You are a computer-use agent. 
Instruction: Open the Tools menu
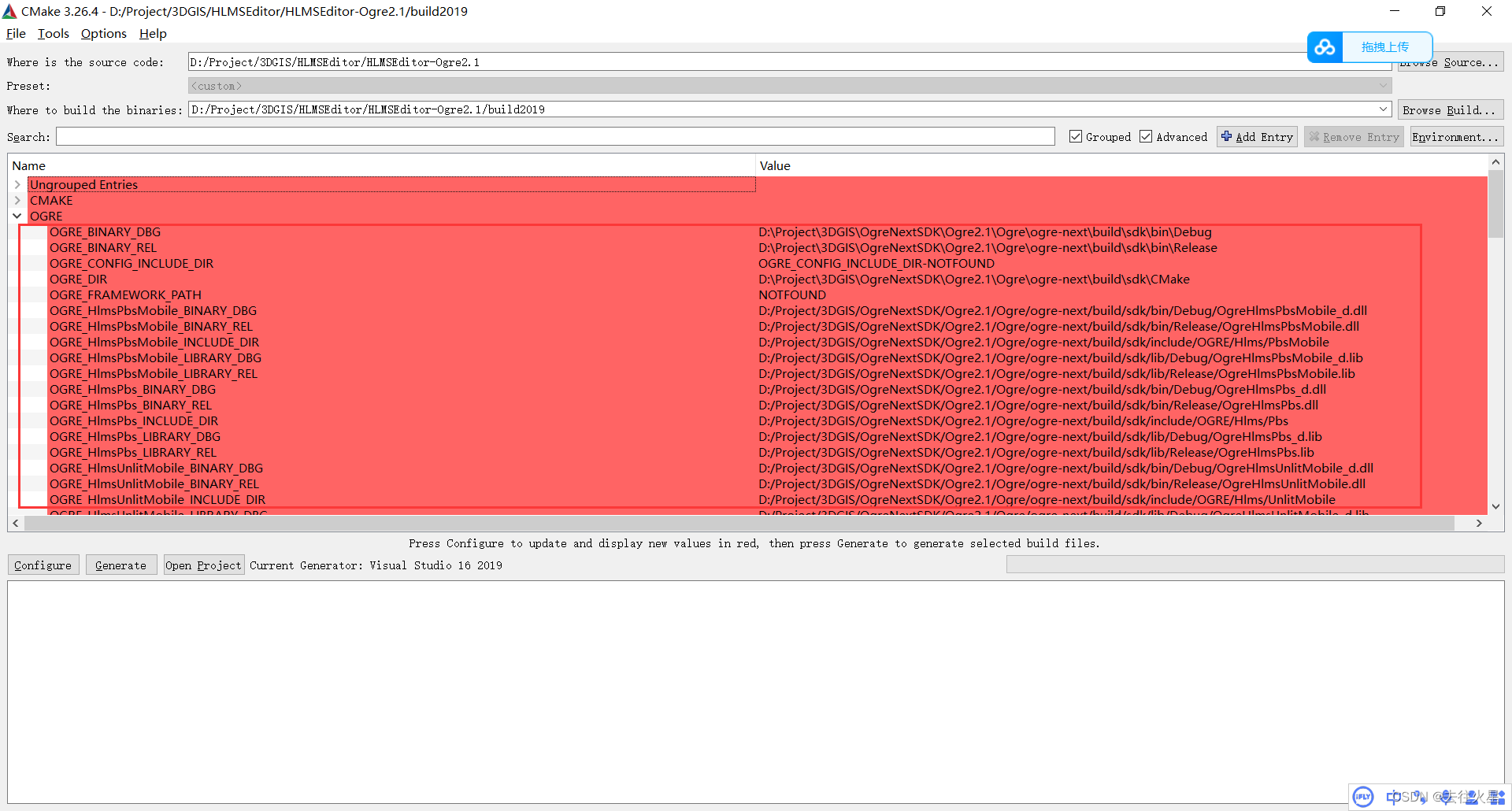pos(53,33)
